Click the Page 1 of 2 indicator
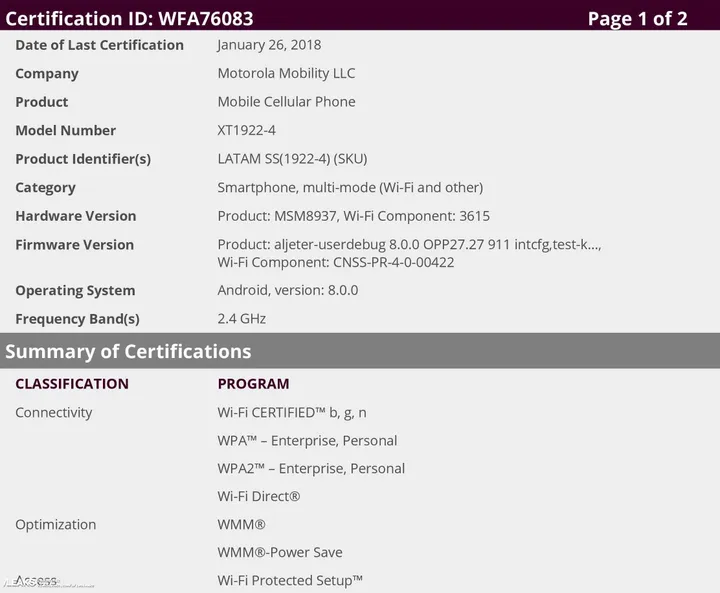The height and width of the screenshot is (593, 720). click(x=637, y=18)
